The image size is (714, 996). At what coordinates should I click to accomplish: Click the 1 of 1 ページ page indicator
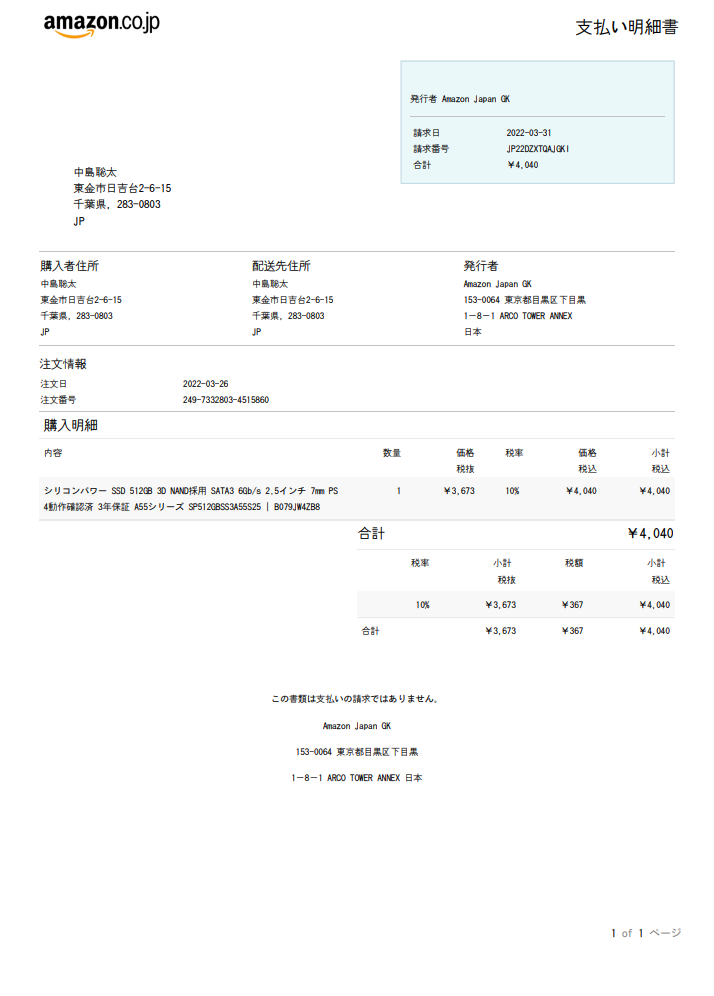[x=646, y=933]
